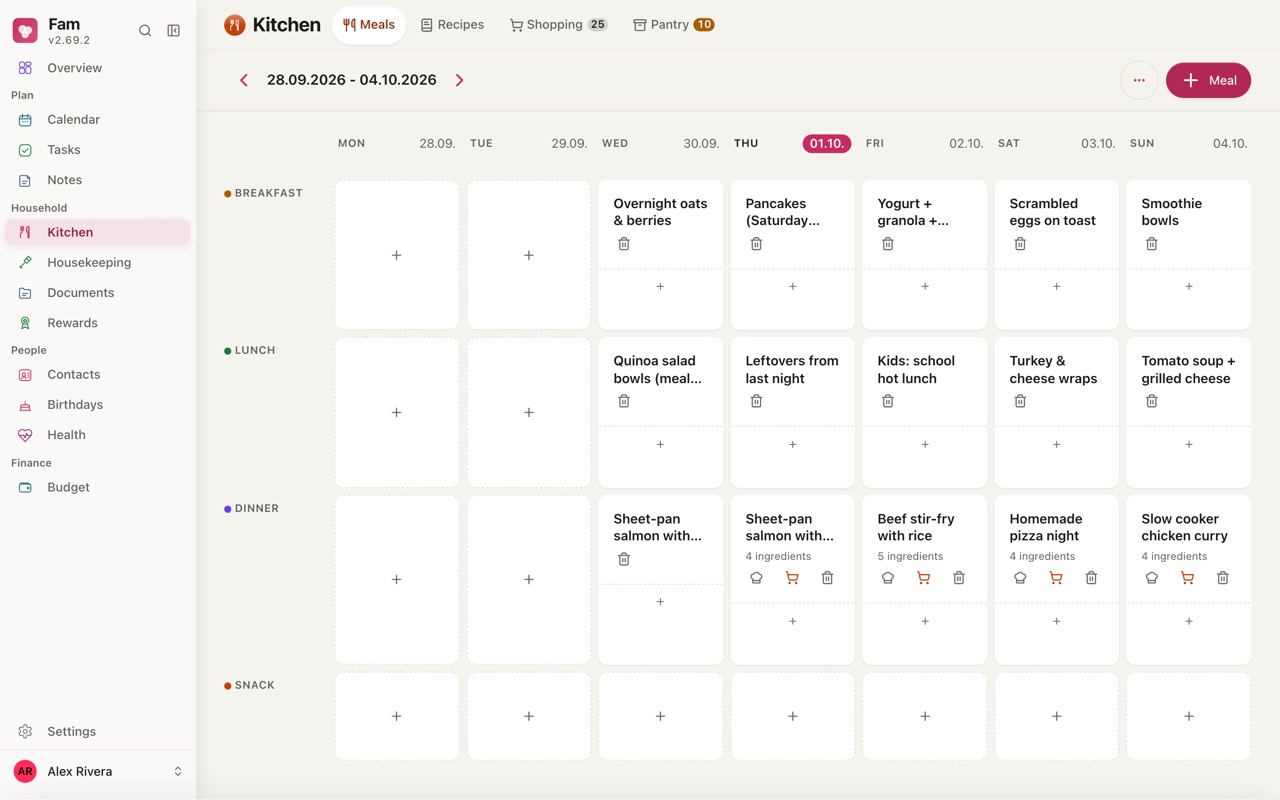Collapse the sidebar with the panel icon

click(x=174, y=31)
